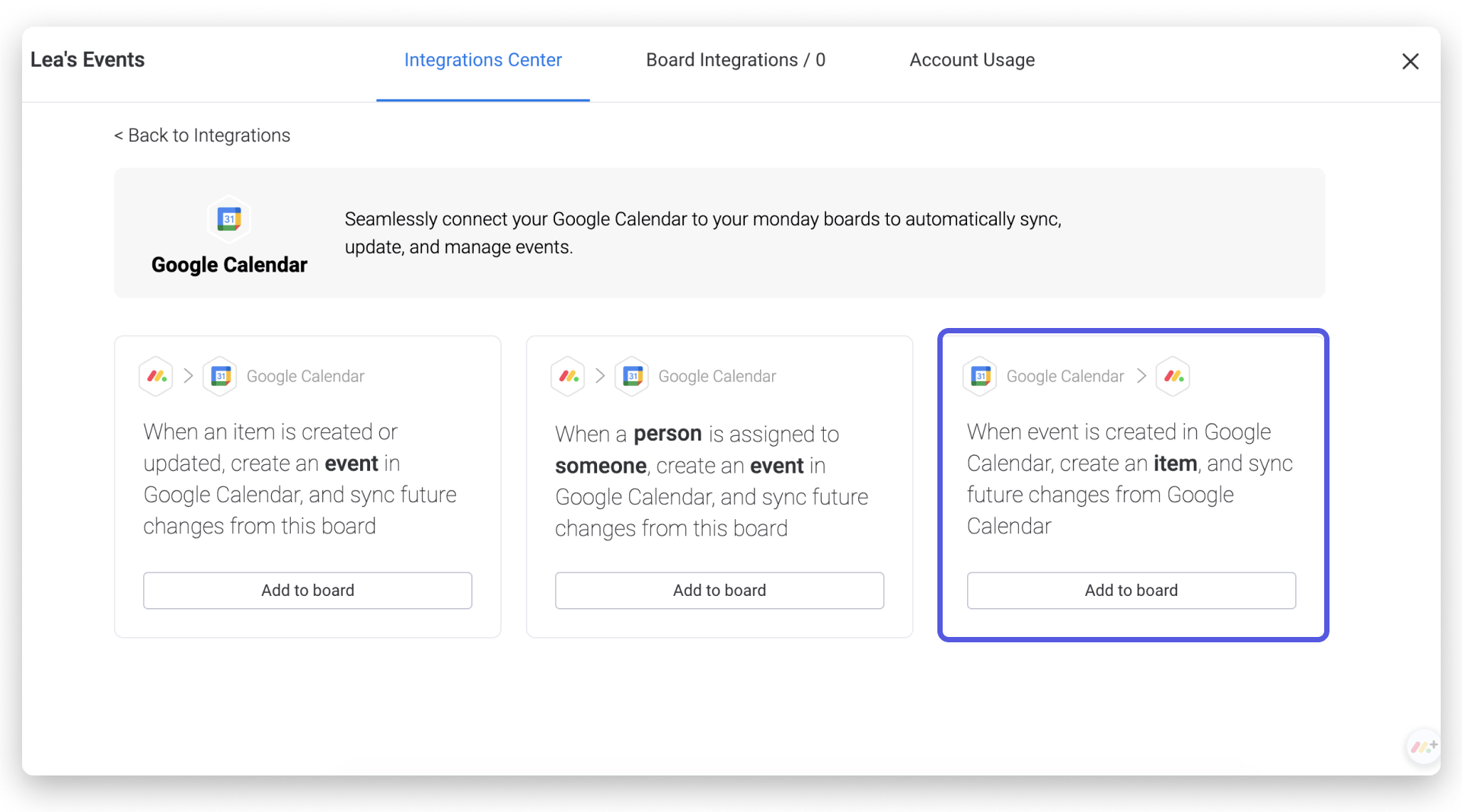Add the item-created-or-updated recipe to board
The image size is (1462, 812).
click(308, 591)
